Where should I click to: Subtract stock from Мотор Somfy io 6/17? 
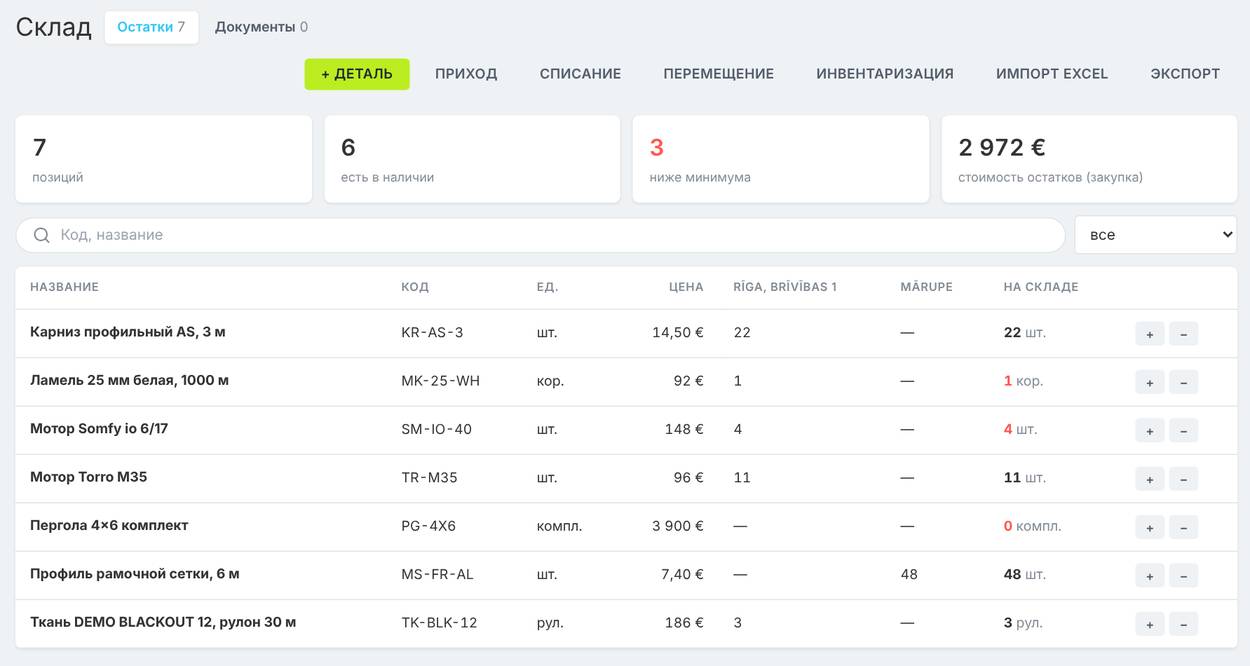pyautogui.click(x=1183, y=430)
